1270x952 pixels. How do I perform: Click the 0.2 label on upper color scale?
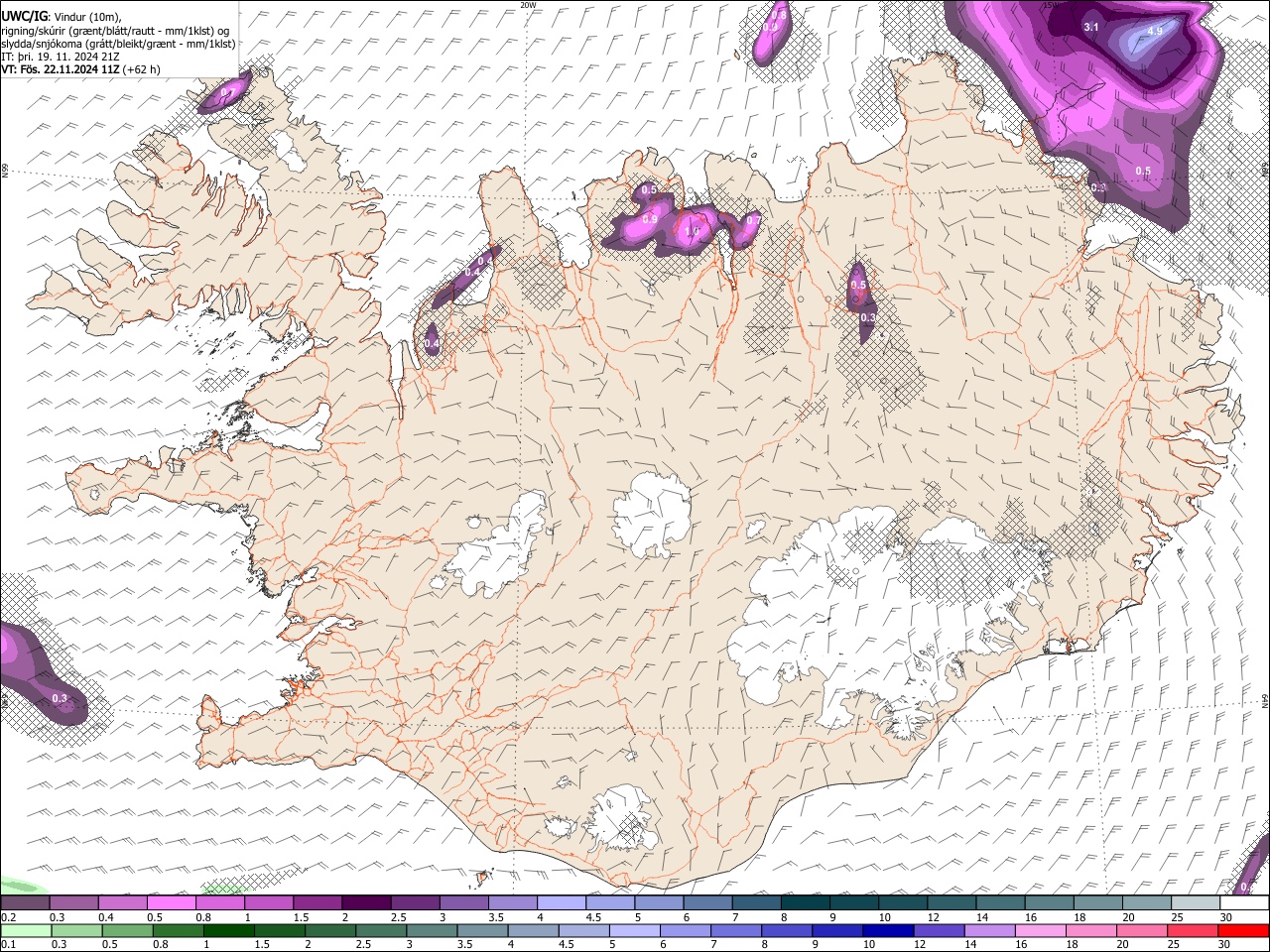tap(8, 918)
